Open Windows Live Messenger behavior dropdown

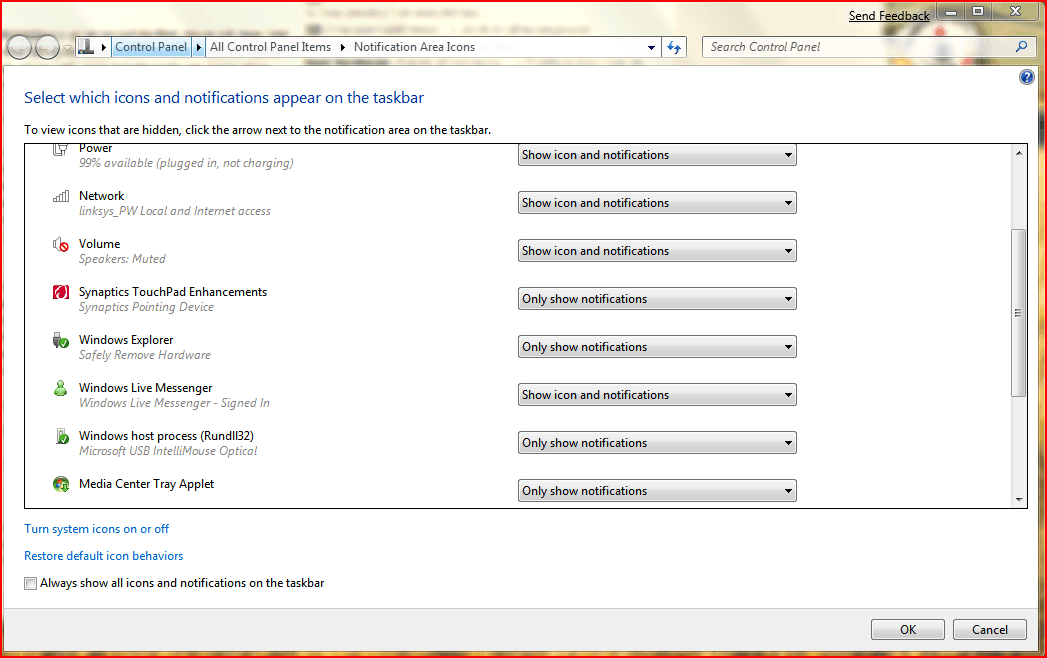tap(657, 395)
